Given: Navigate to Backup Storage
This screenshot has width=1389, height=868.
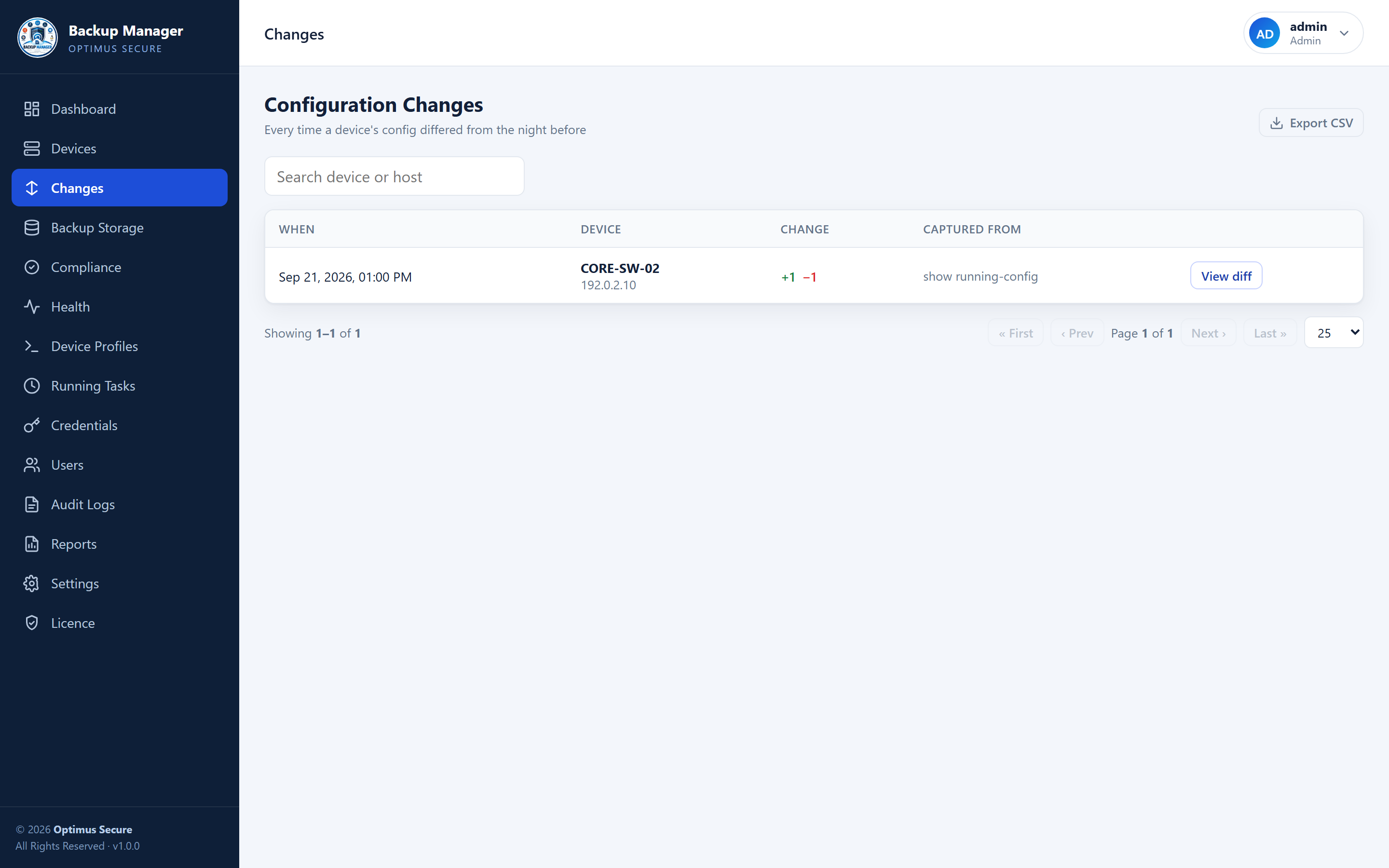Looking at the screenshot, I should [120, 228].
